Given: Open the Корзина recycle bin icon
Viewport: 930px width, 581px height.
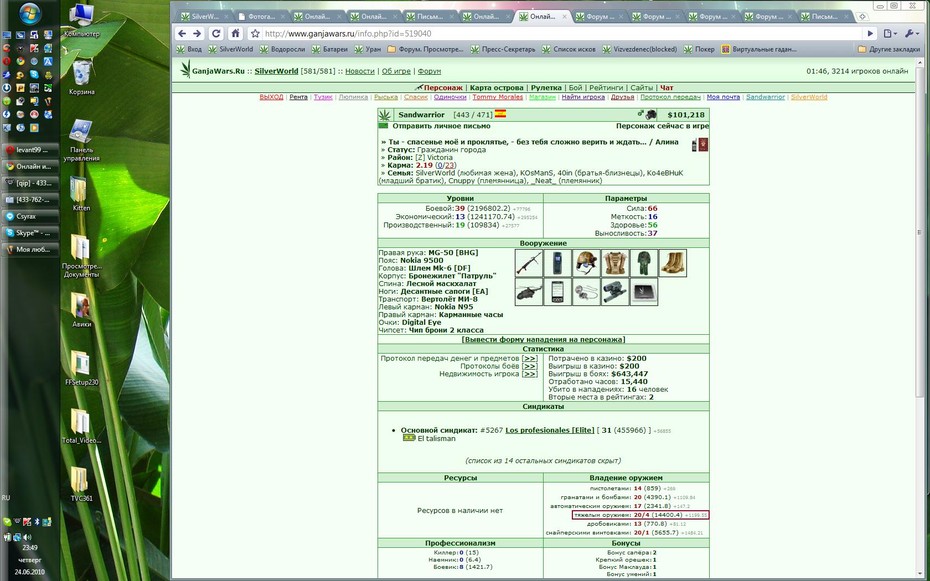Looking at the screenshot, I should [x=82, y=78].
